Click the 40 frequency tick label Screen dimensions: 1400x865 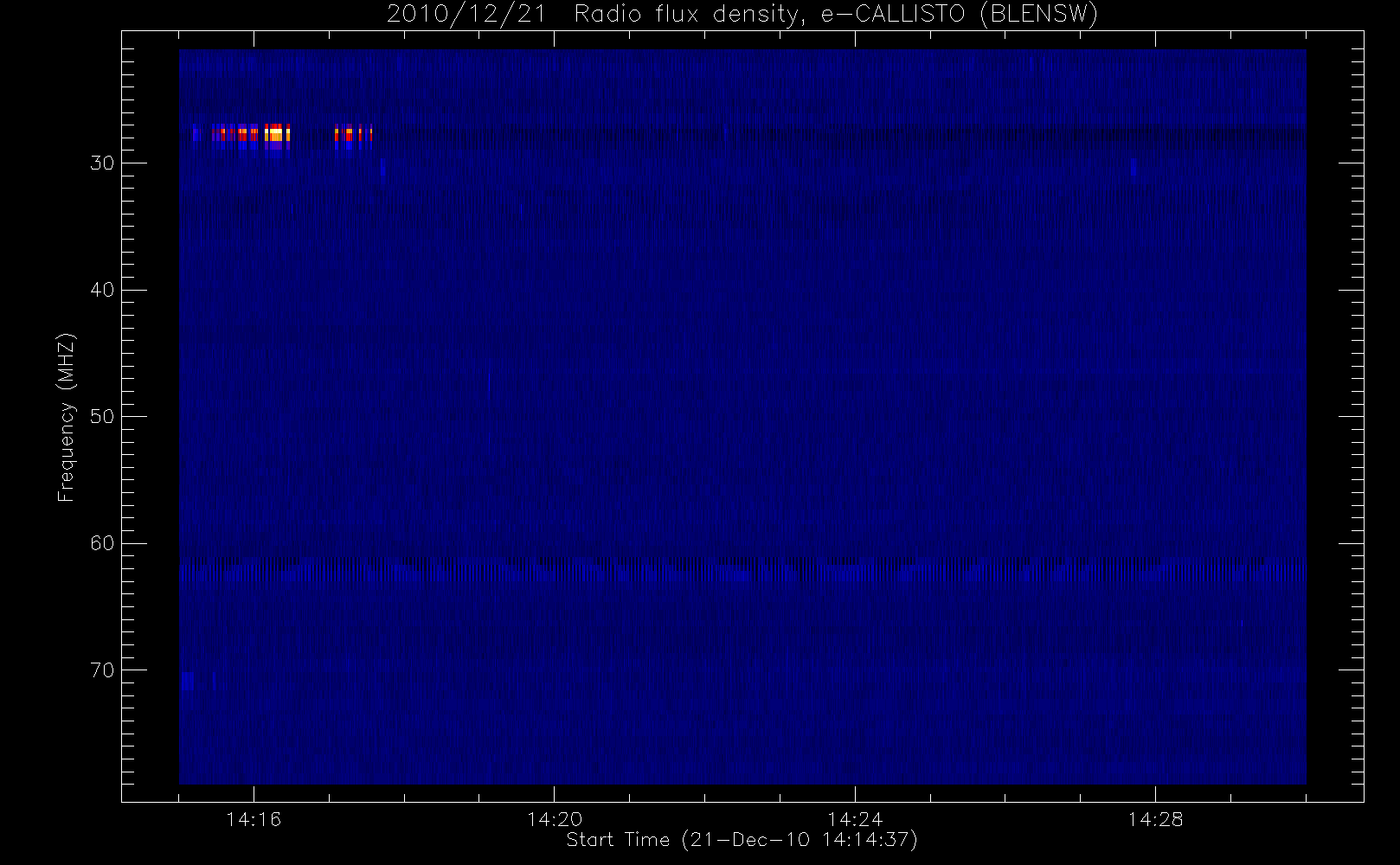tap(102, 290)
